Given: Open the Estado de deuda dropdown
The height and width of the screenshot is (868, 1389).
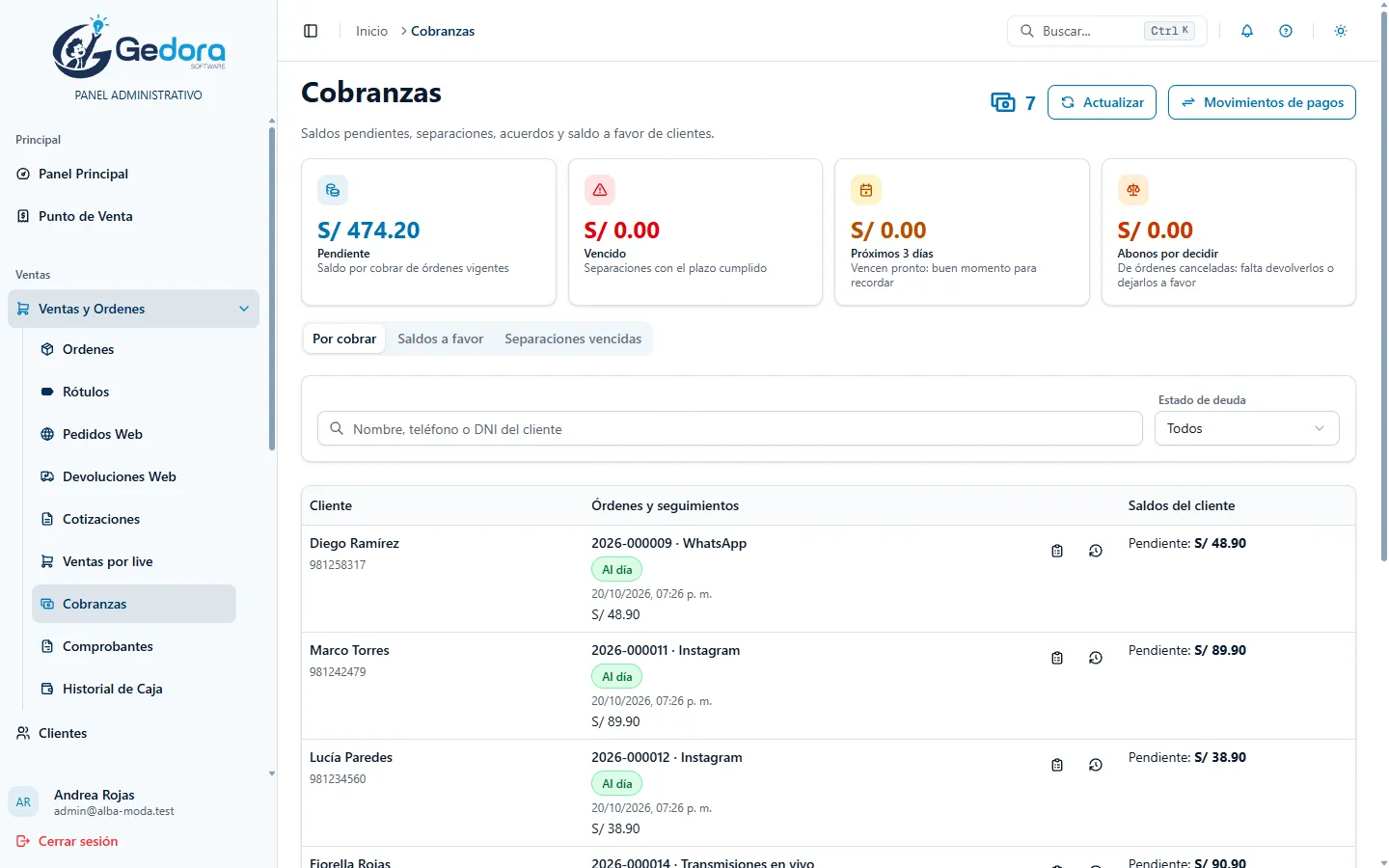Looking at the screenshot, I should [1246, 428].
